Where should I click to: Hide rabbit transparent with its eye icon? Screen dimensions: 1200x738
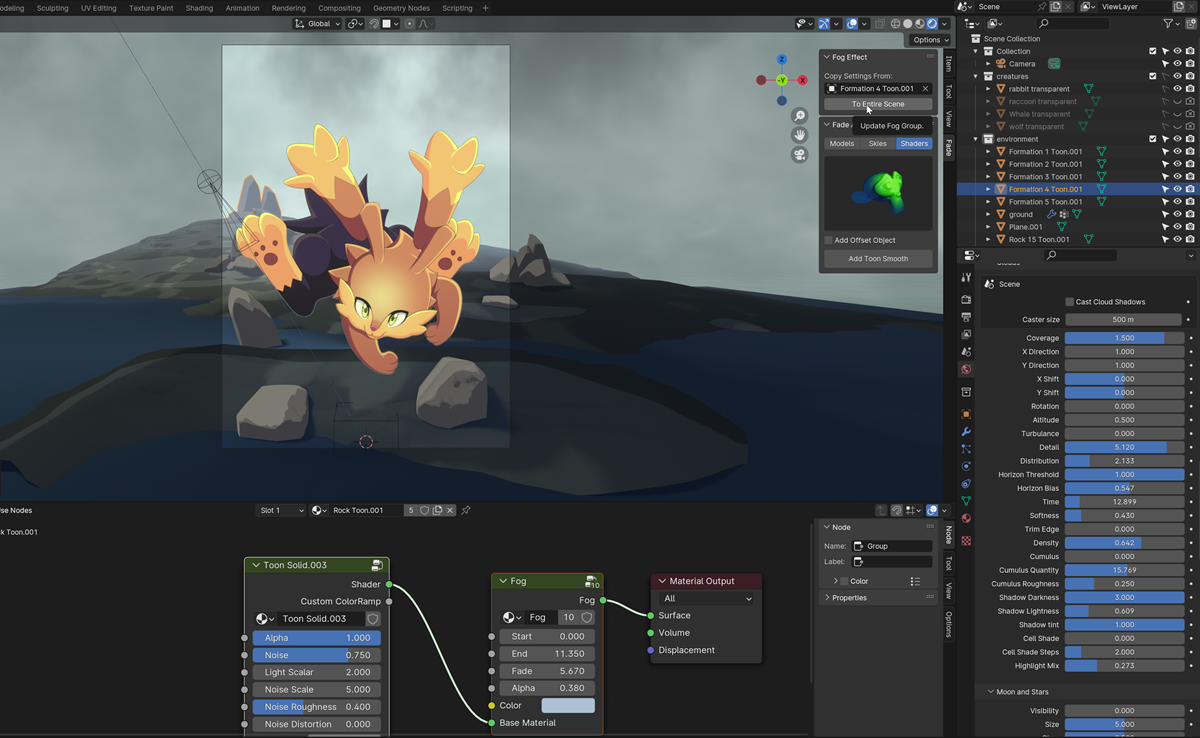(x=1178, y=89)
